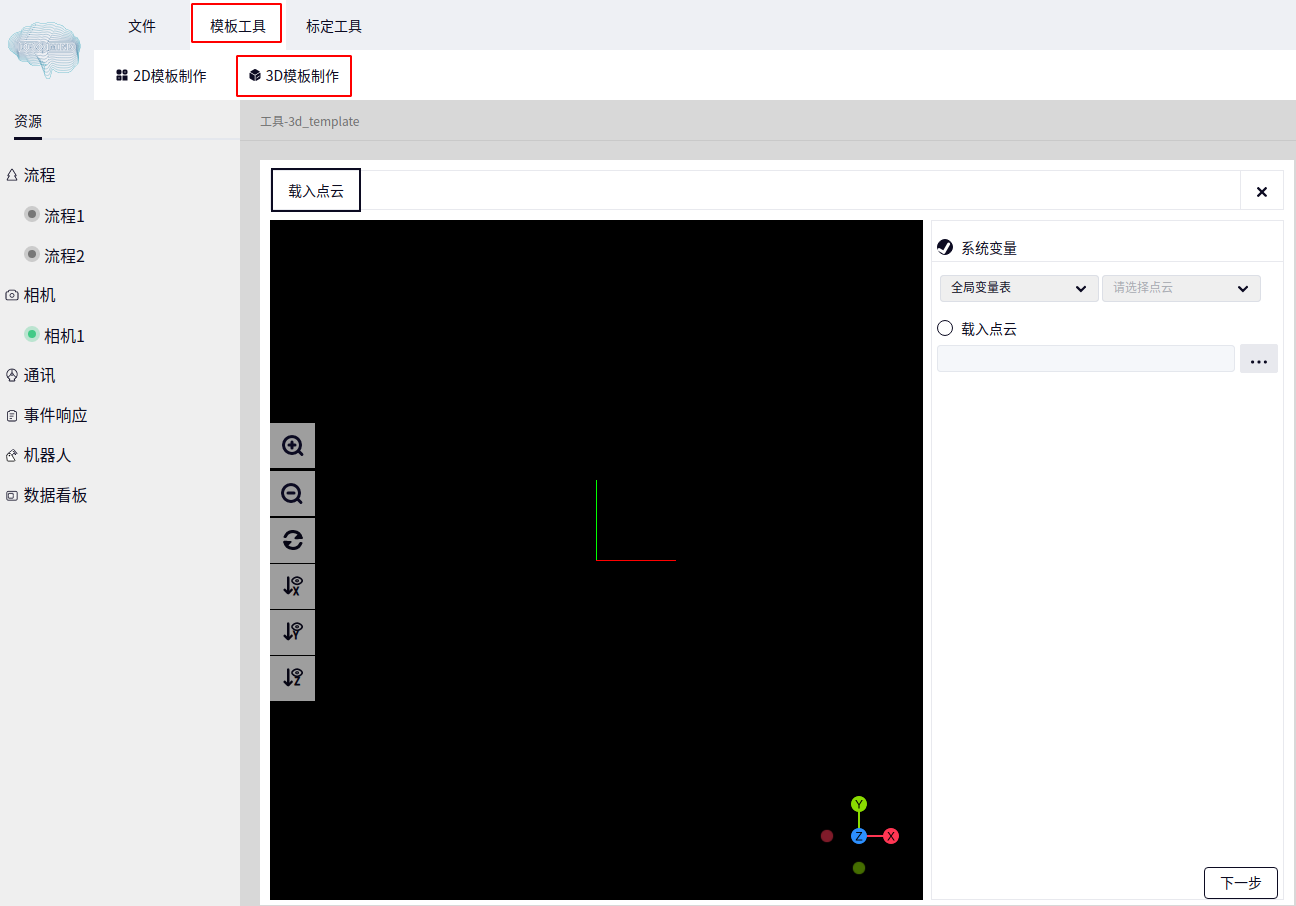Click the brain logo at top left
Screen dimensions: 1296x906
[x=45, y=49]
